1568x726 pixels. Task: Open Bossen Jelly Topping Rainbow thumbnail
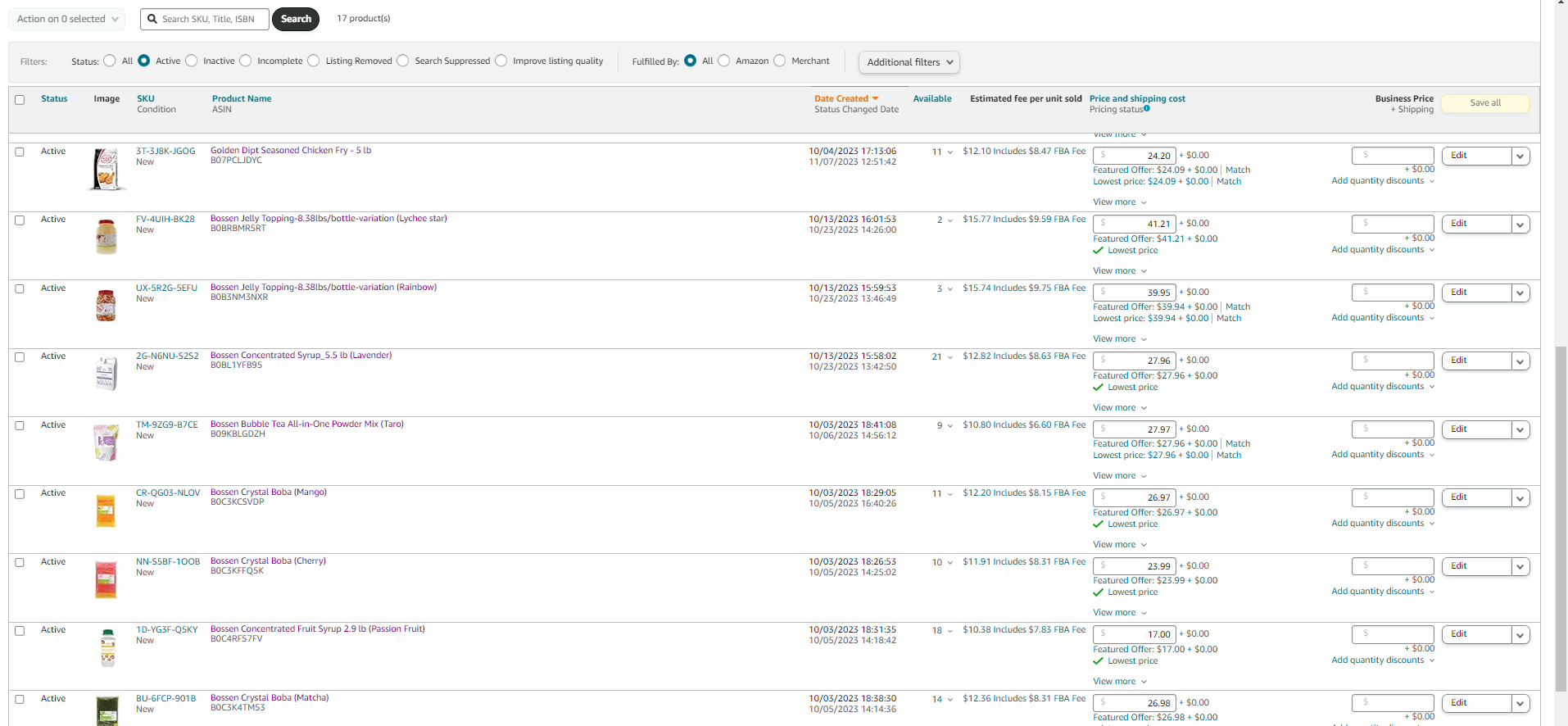point(106,305)
